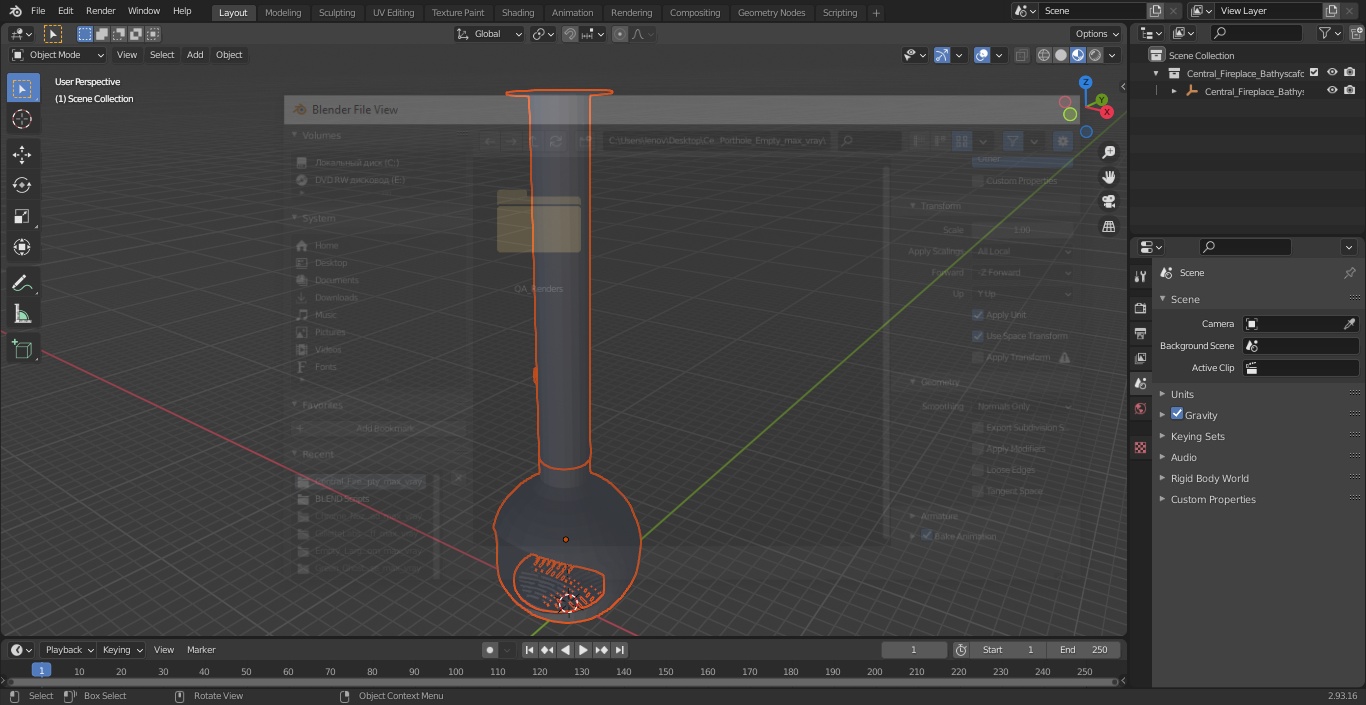1366x705 pixels.
Task: Open the Render properties tab
Action: (x=1140, y=308)
